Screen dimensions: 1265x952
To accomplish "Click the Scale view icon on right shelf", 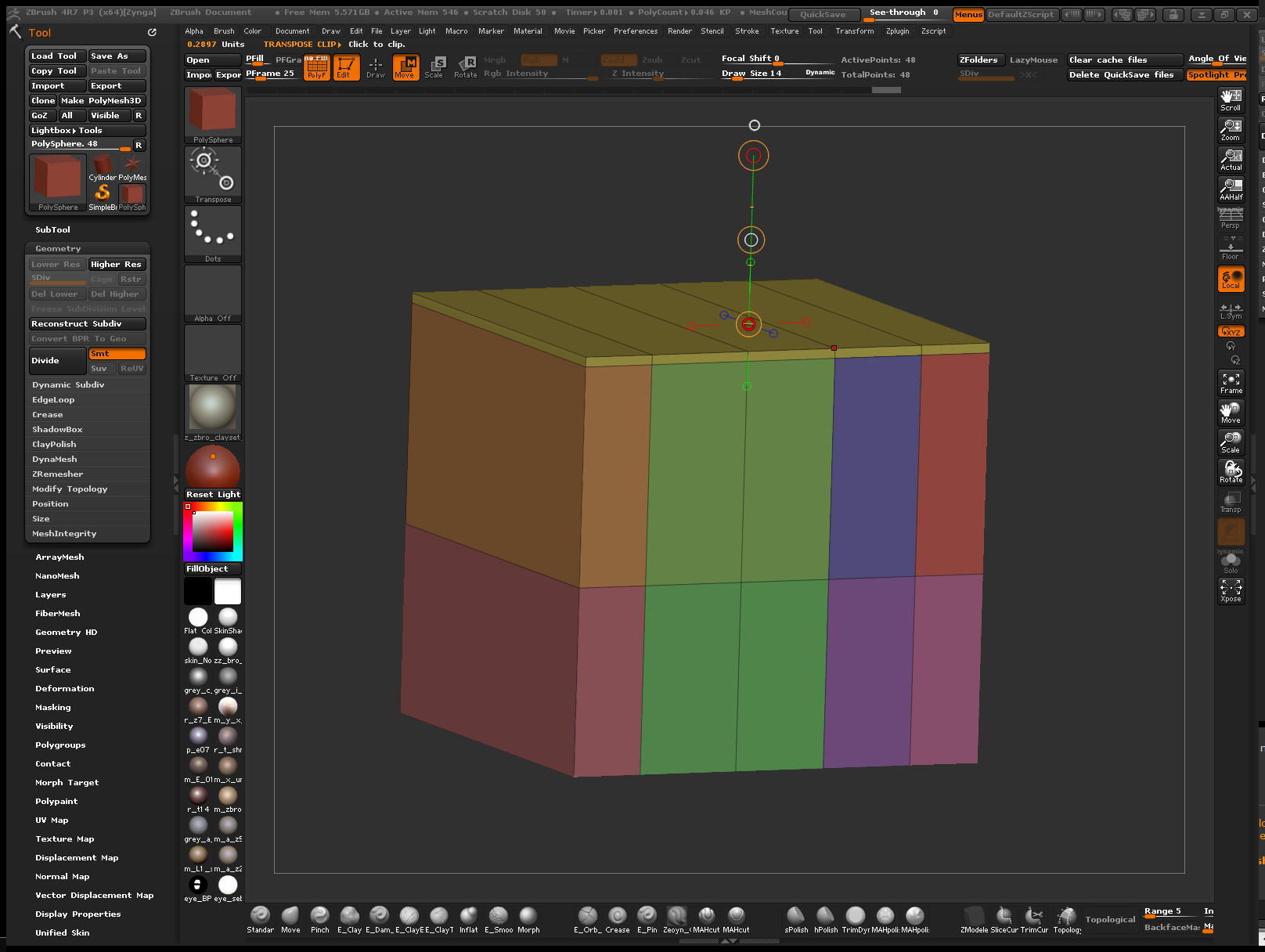I will [1231, 442].
